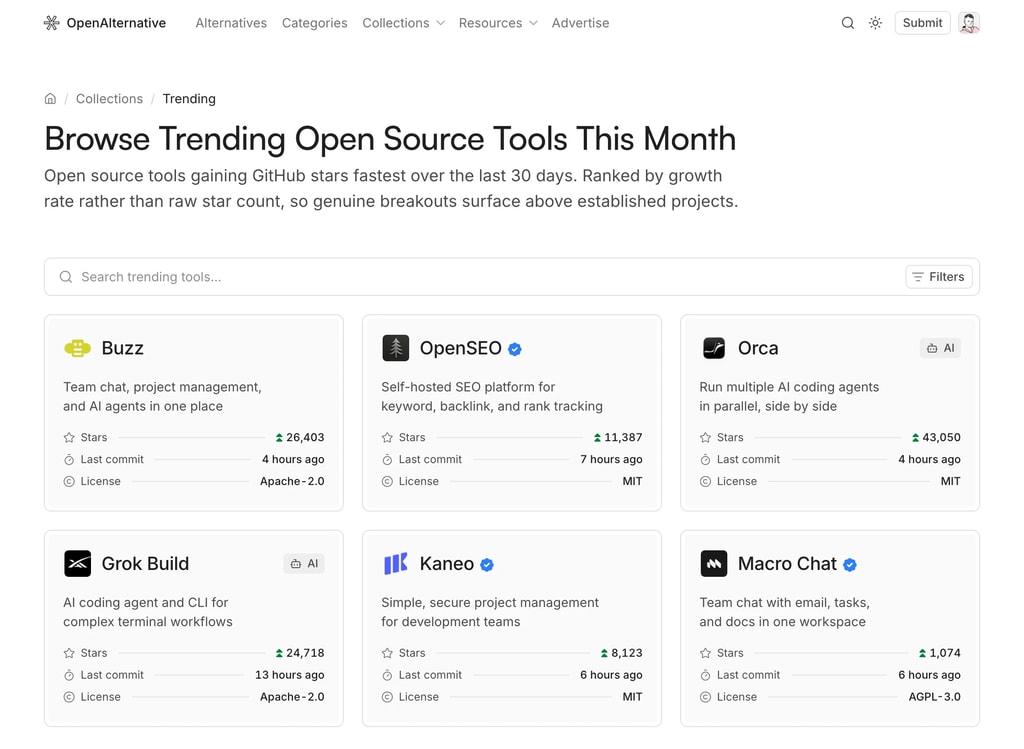Image resolution: width=1024 pixels, height=749 pixels.
Task: Open the Macro Chat tool title
Action: (787, 564)
